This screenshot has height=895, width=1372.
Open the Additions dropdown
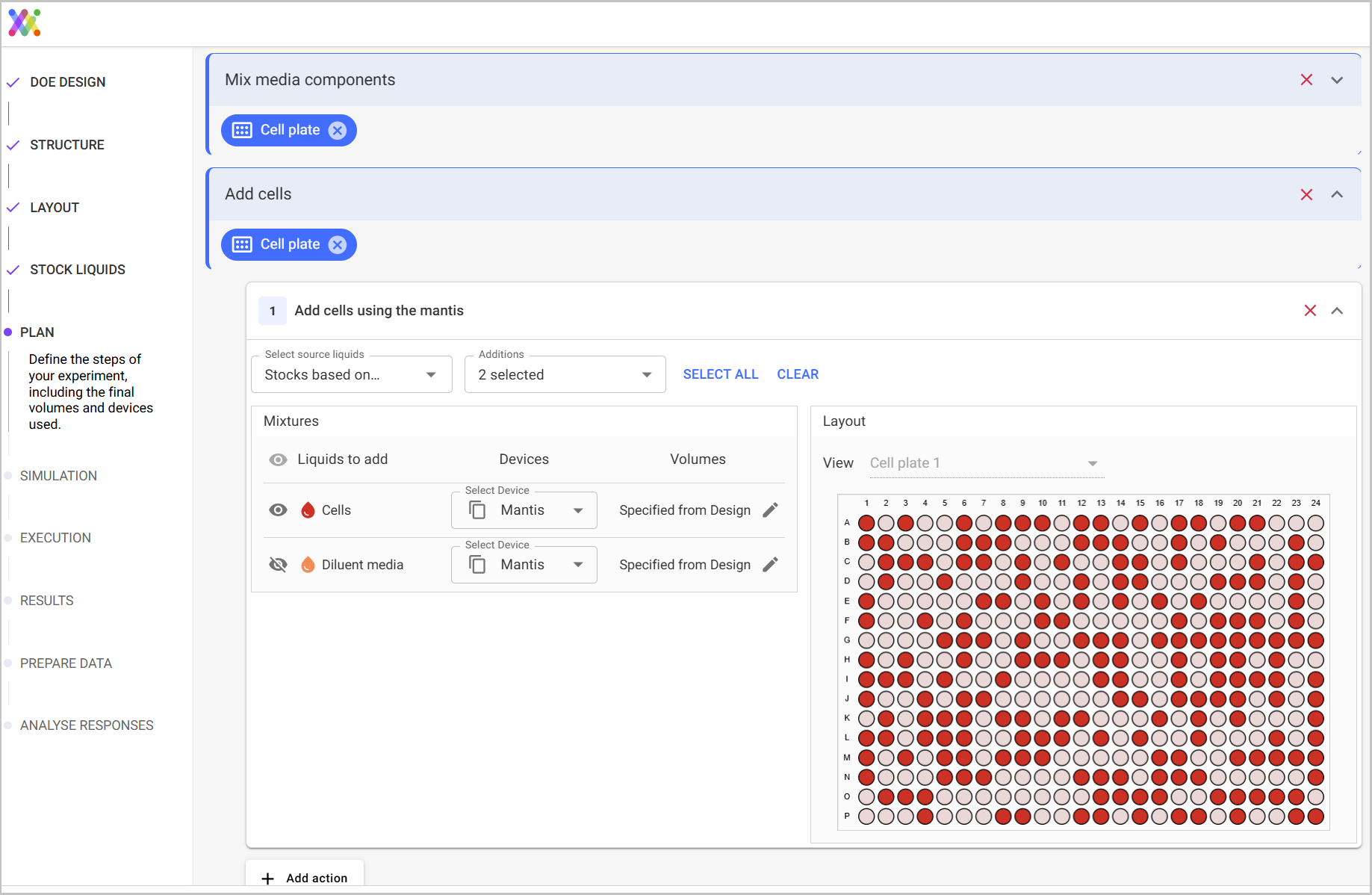[x=565, y=375]
